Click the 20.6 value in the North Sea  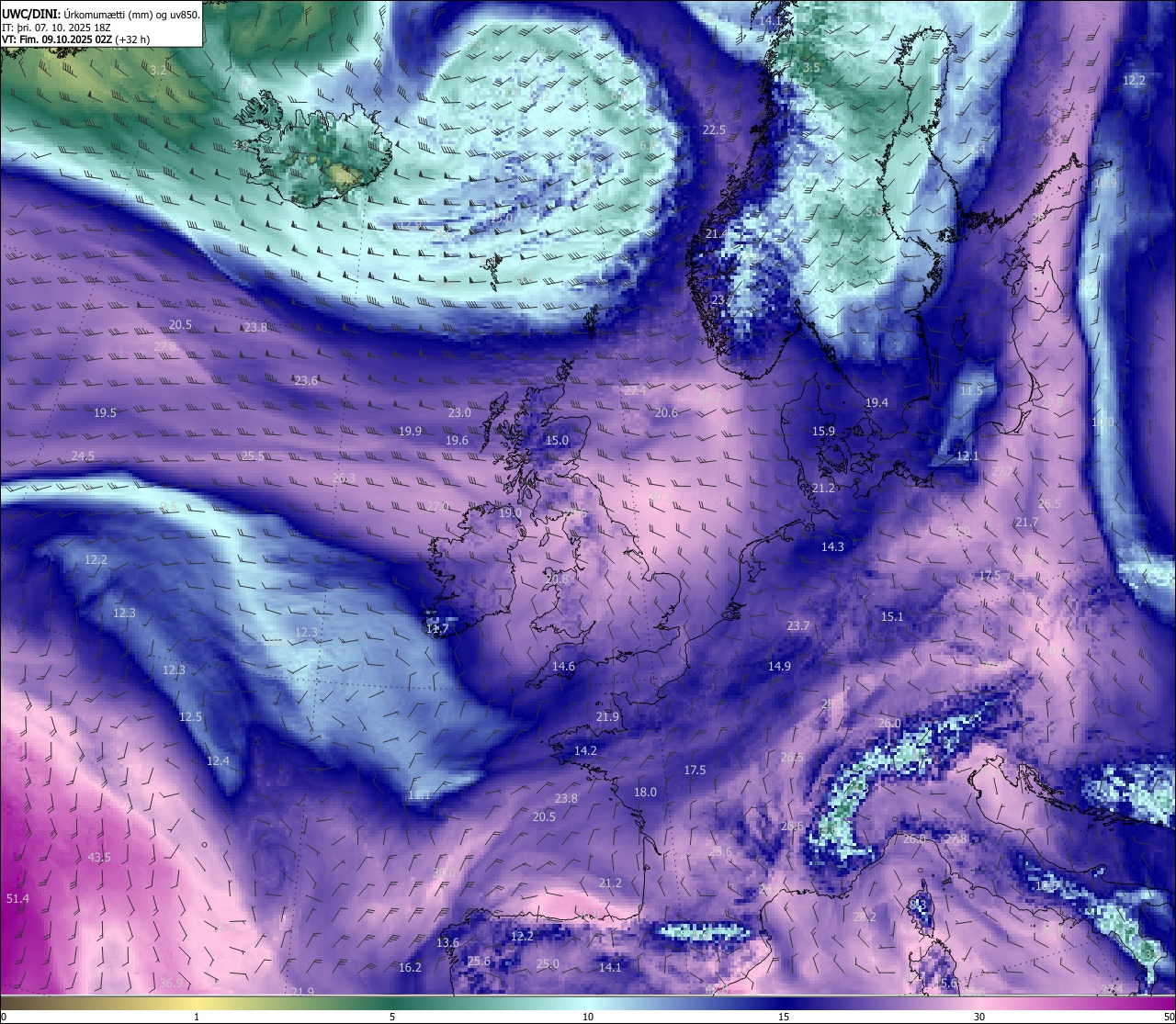coord(666,413)
